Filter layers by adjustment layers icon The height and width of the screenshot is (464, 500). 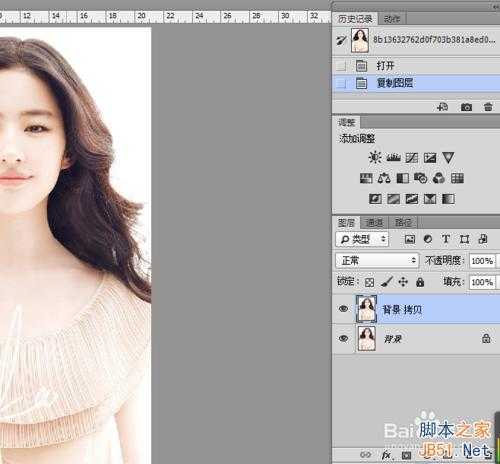click(428, 239)
